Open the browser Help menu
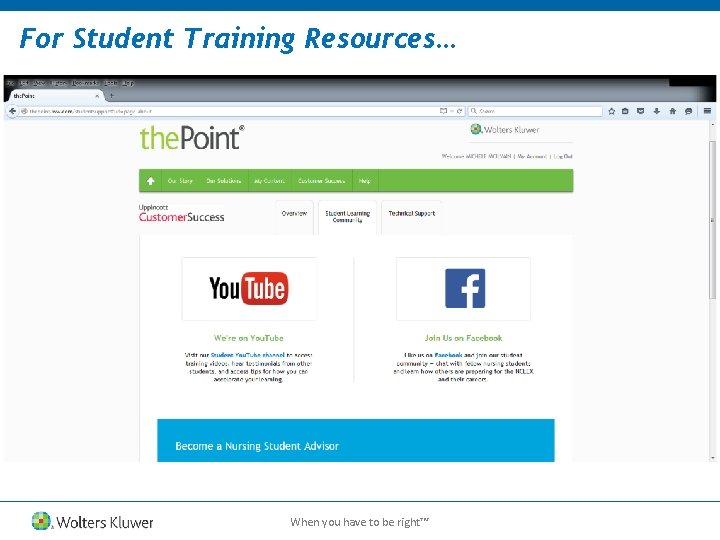720x540 pixels. pos(128,83)
